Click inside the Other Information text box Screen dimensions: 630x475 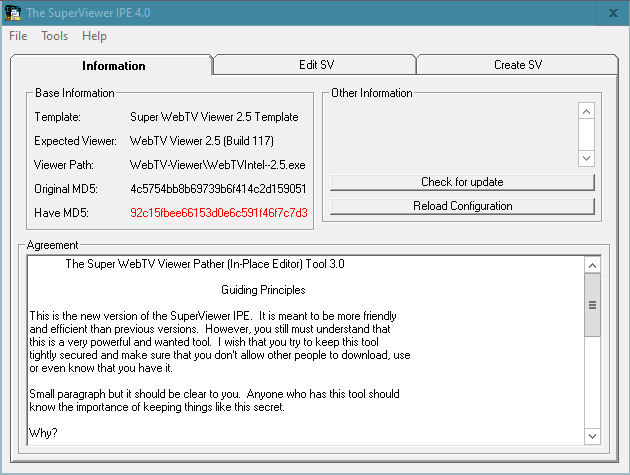tap(454, 134)
